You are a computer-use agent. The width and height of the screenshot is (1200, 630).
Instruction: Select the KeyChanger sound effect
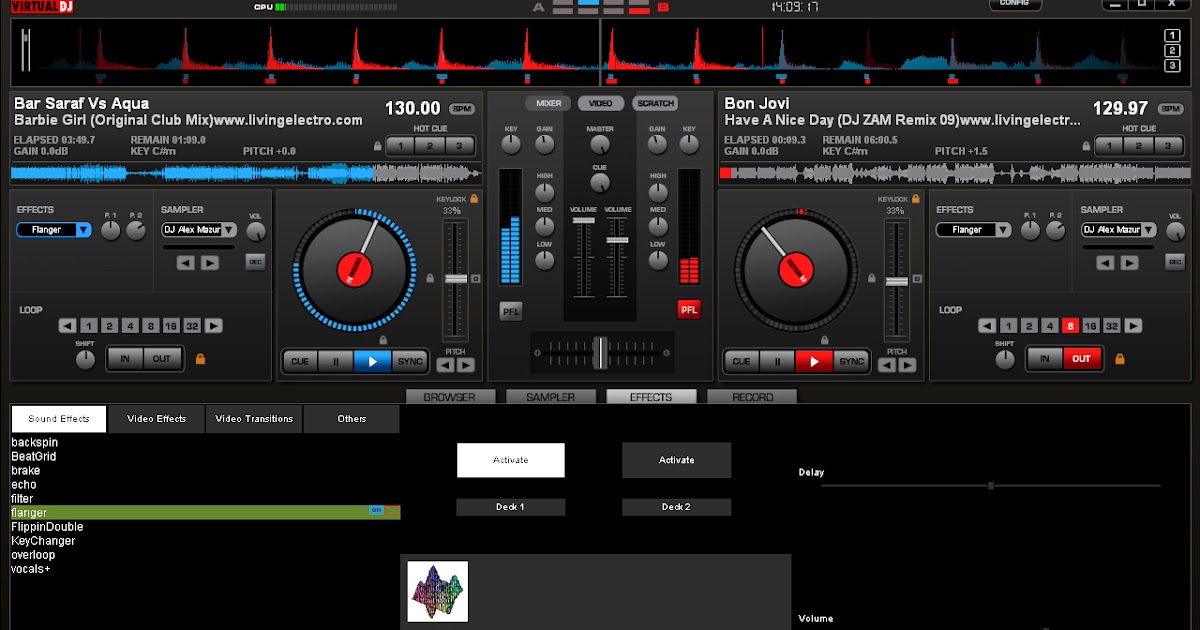point(205,541)
